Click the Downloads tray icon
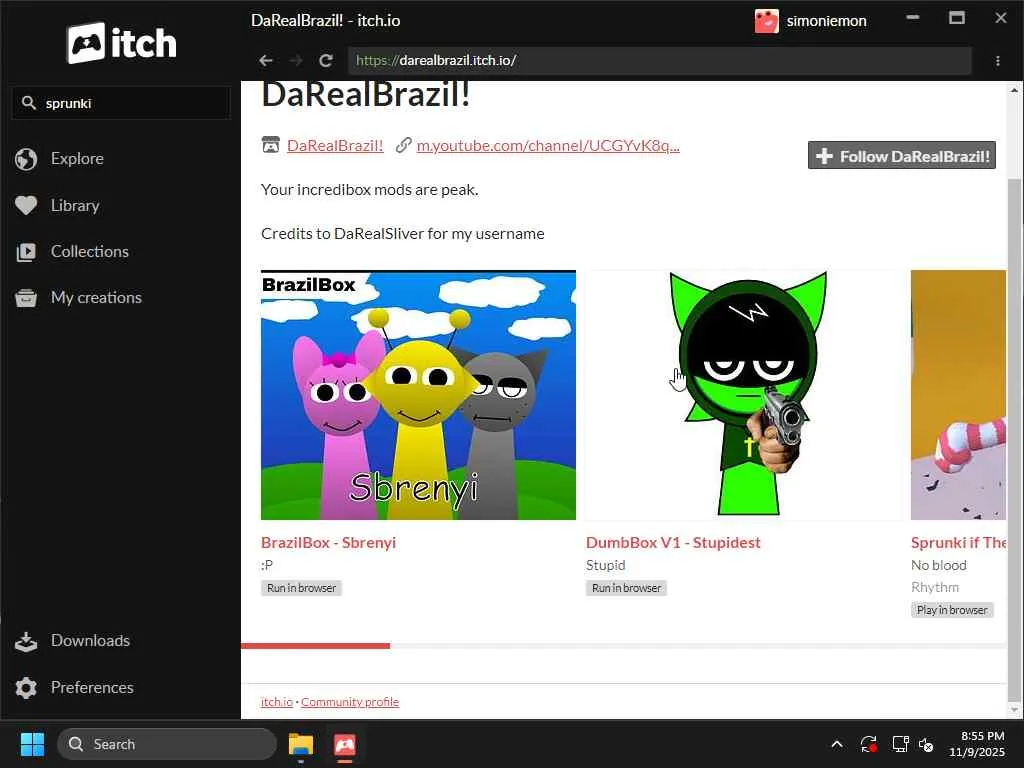The height and width of the screenshot is (768, 1024). click(26, 641)
